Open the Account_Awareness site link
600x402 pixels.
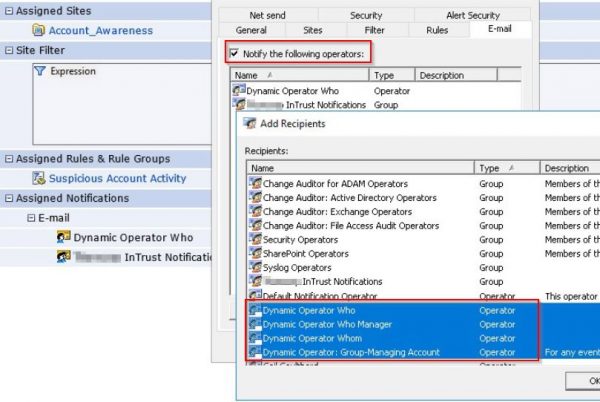[x=100, y=30]
